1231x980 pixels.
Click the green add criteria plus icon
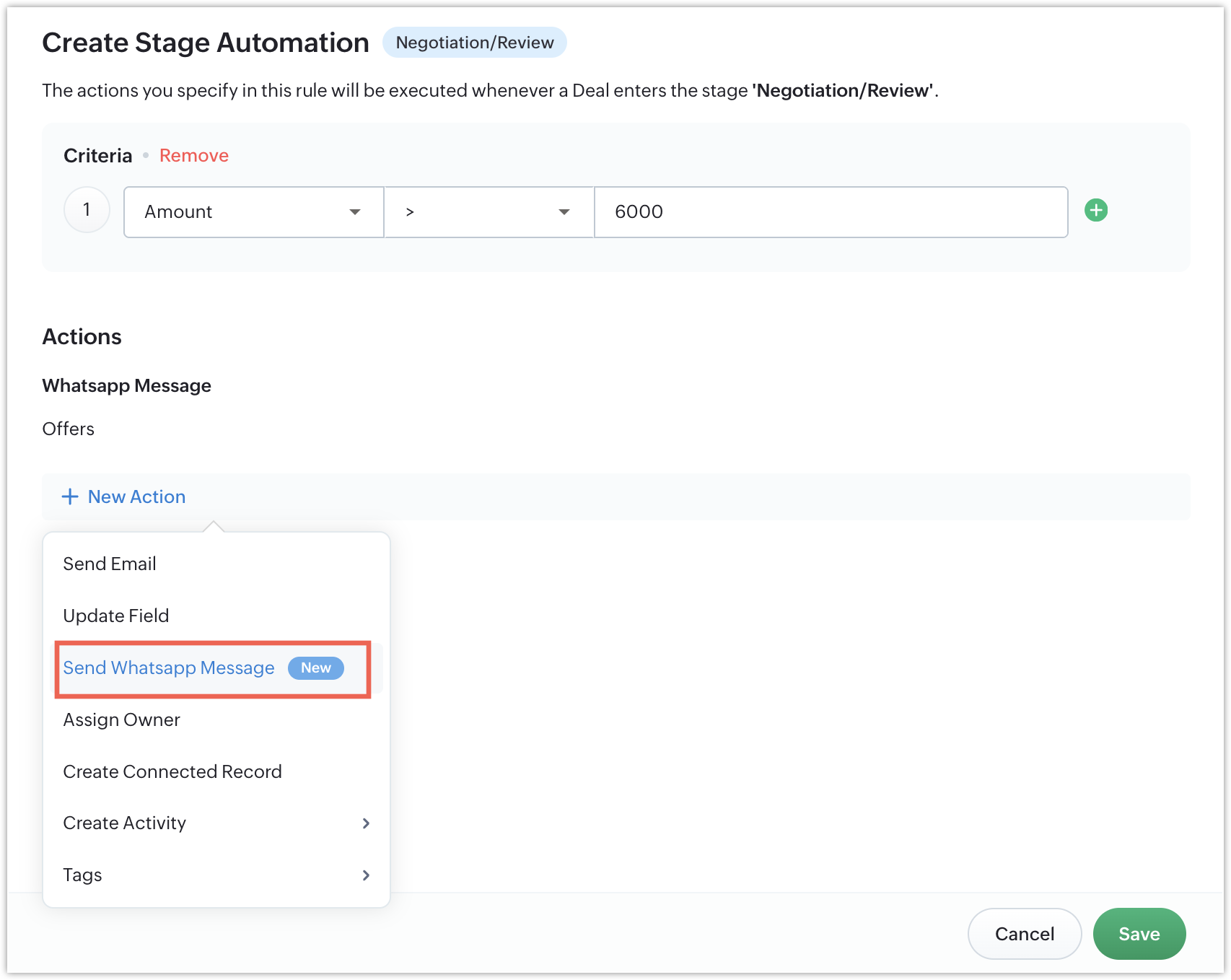point(1096,210)
